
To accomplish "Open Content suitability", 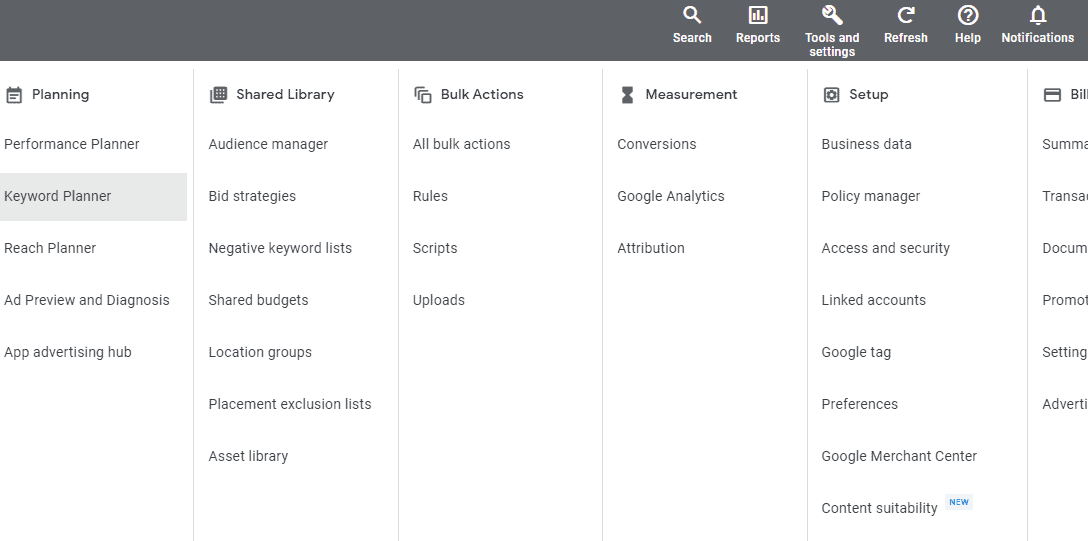I will pyautogui.click(x=879, y=508).
